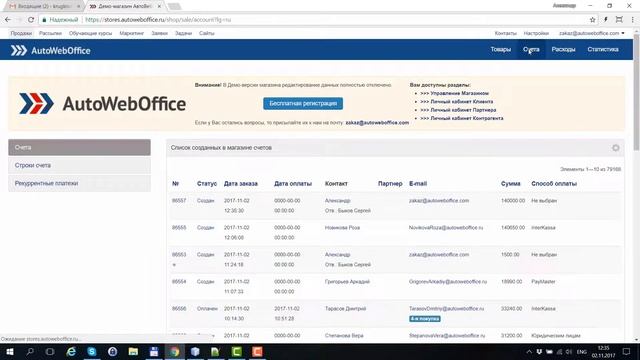Open Контакты in top menu
Screen dimensions: 640x360
click(505, 33)
